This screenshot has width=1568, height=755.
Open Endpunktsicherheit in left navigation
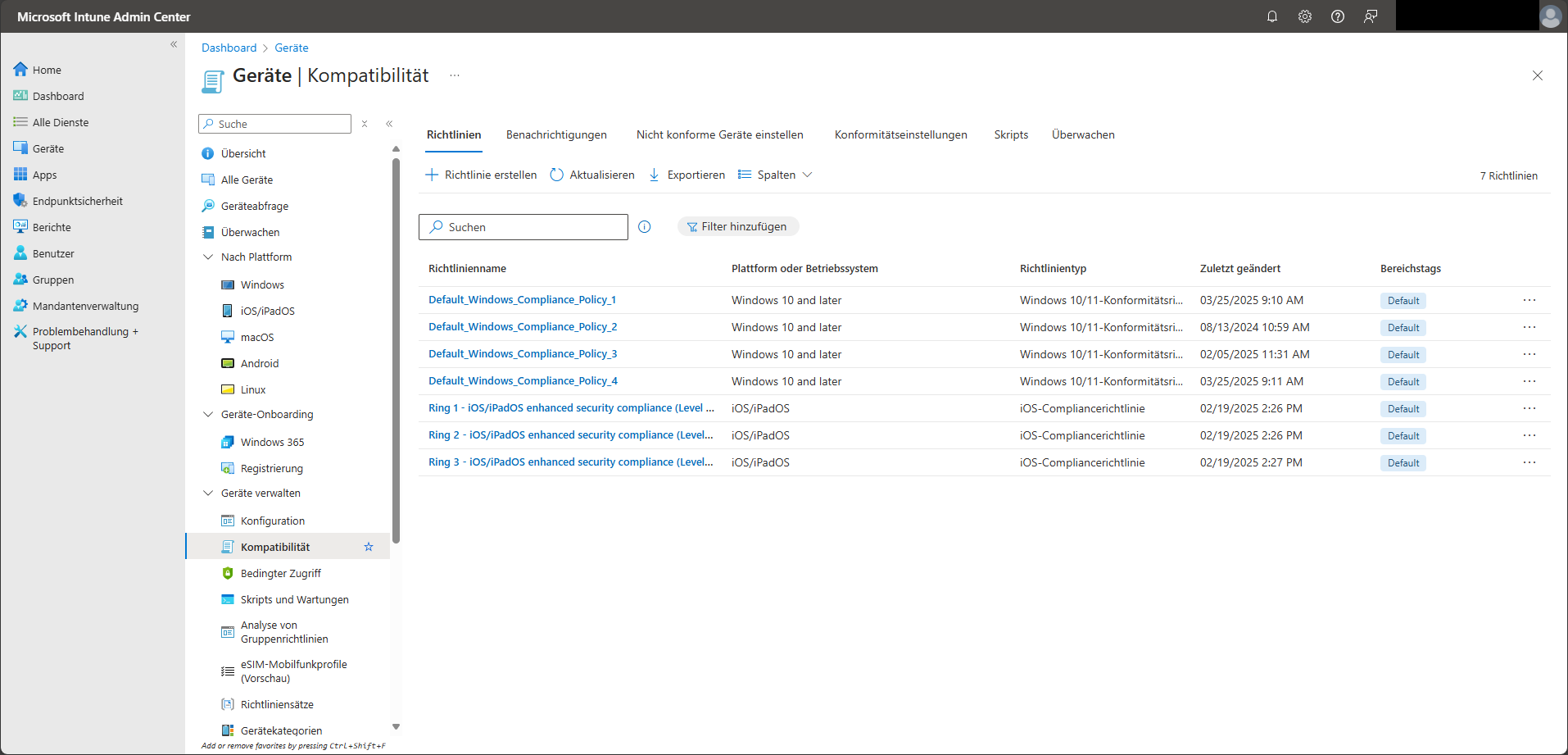[x=78, y=201]
